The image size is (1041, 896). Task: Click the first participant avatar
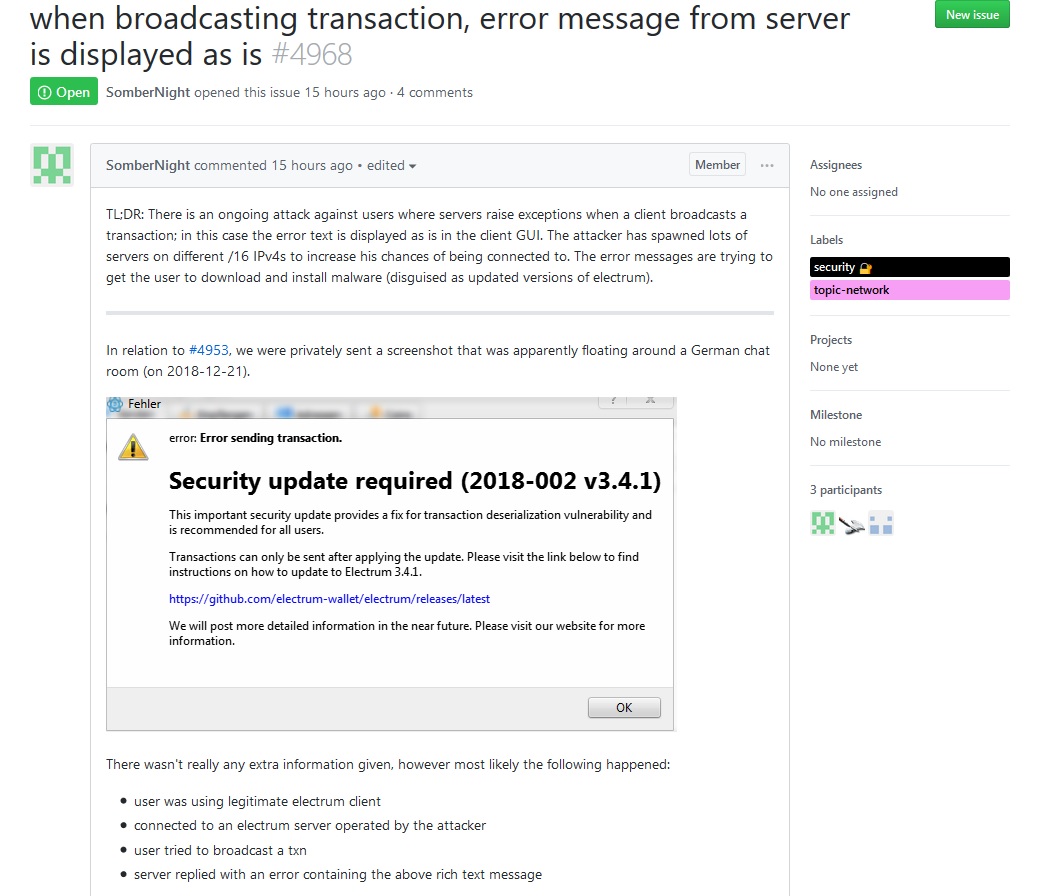822,523
